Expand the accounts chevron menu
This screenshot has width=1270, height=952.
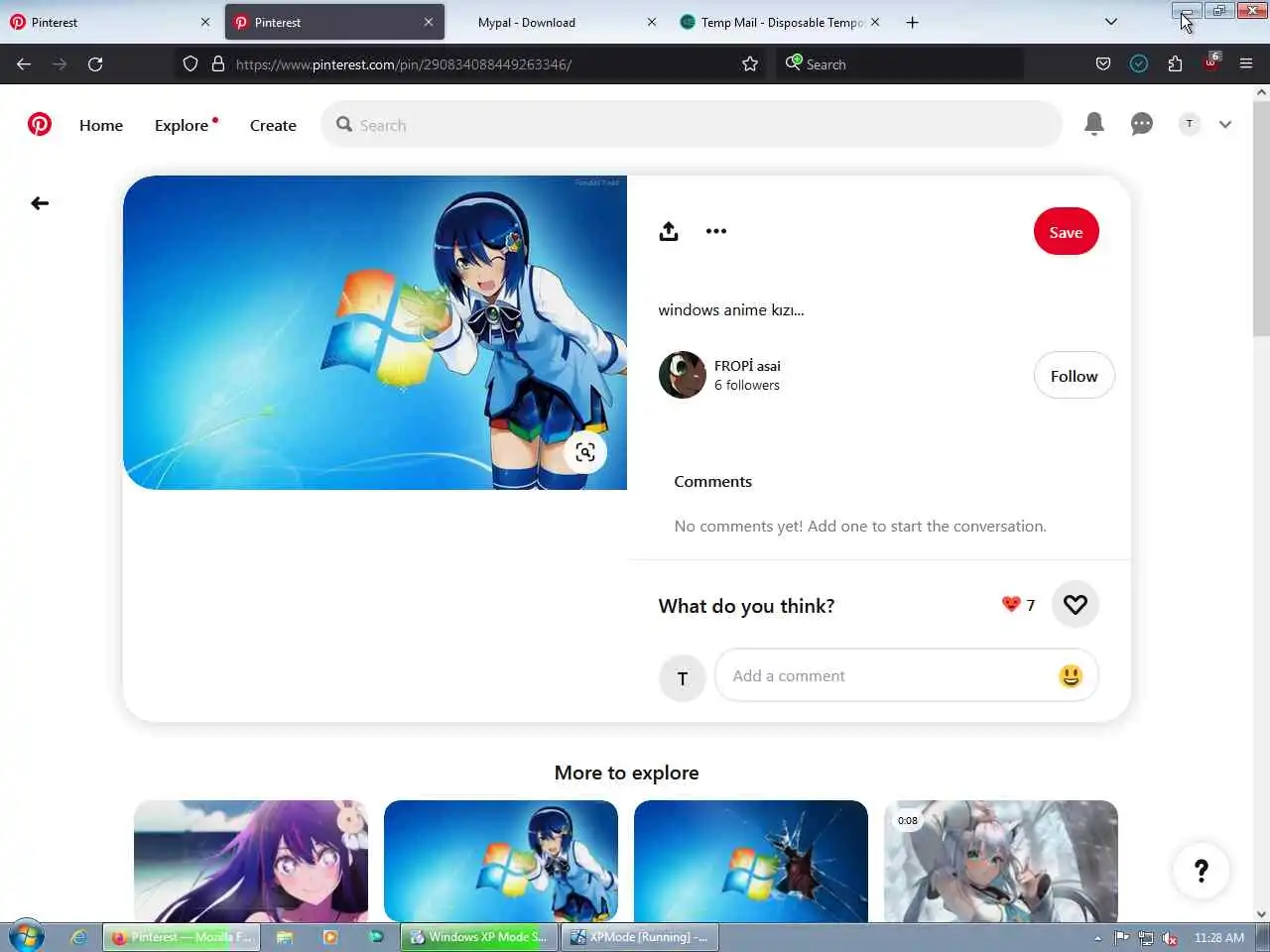[1225, 124]
